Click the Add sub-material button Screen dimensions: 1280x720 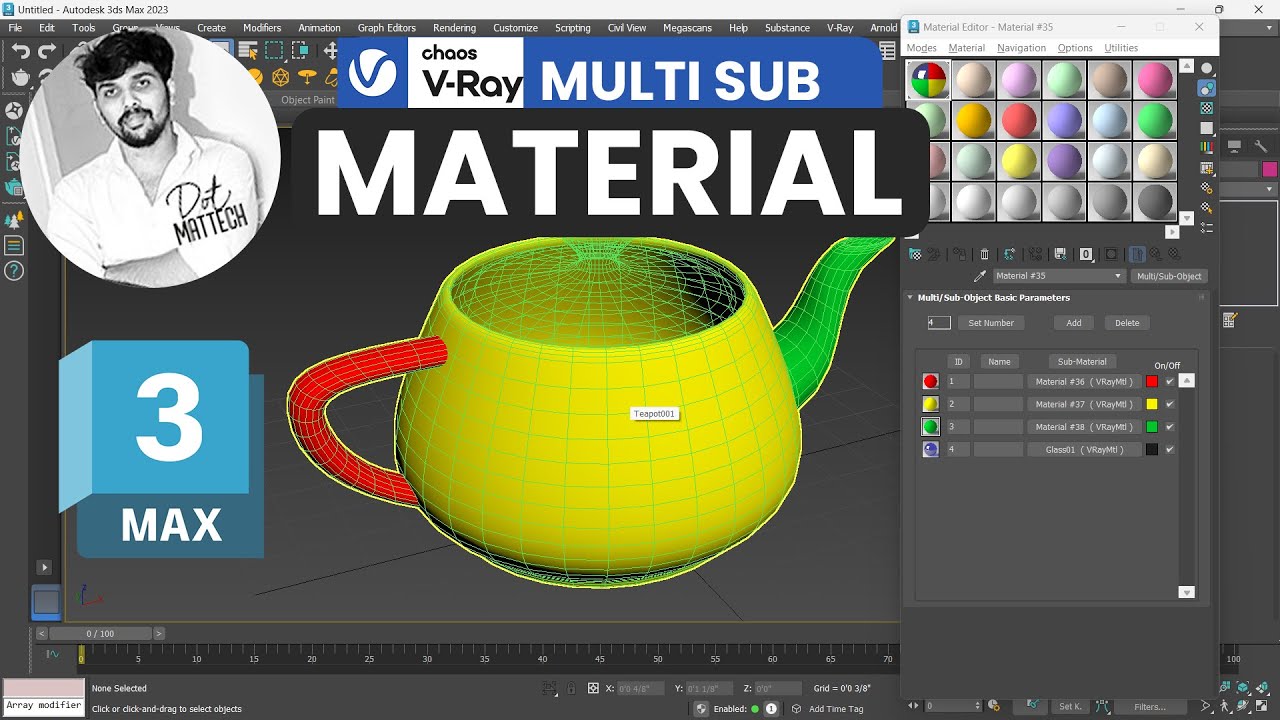pyautogui.click(x=1074, y=323)
